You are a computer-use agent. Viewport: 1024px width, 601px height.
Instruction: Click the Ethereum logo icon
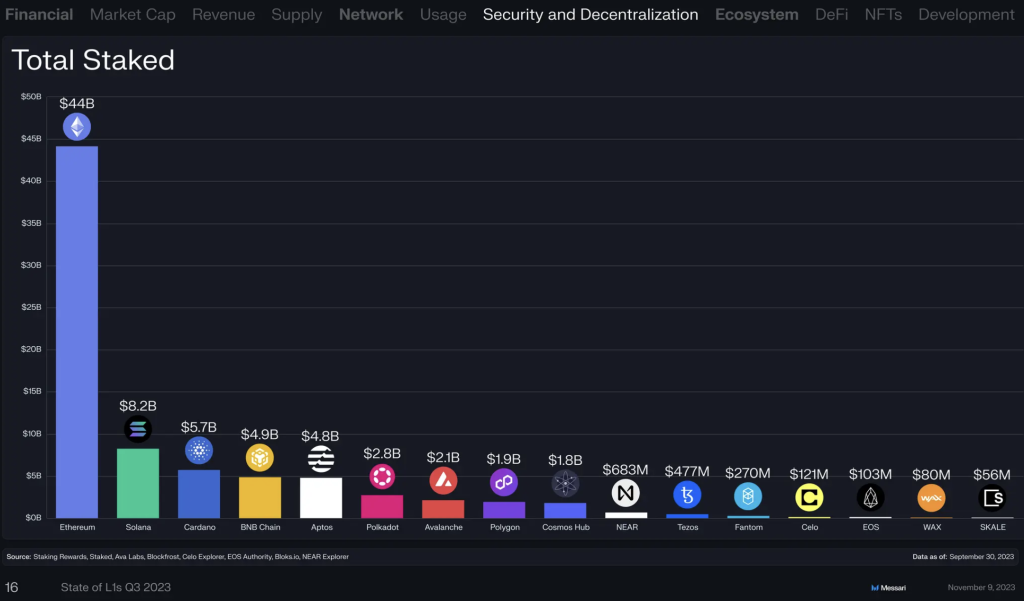click(x=77, y=127)
